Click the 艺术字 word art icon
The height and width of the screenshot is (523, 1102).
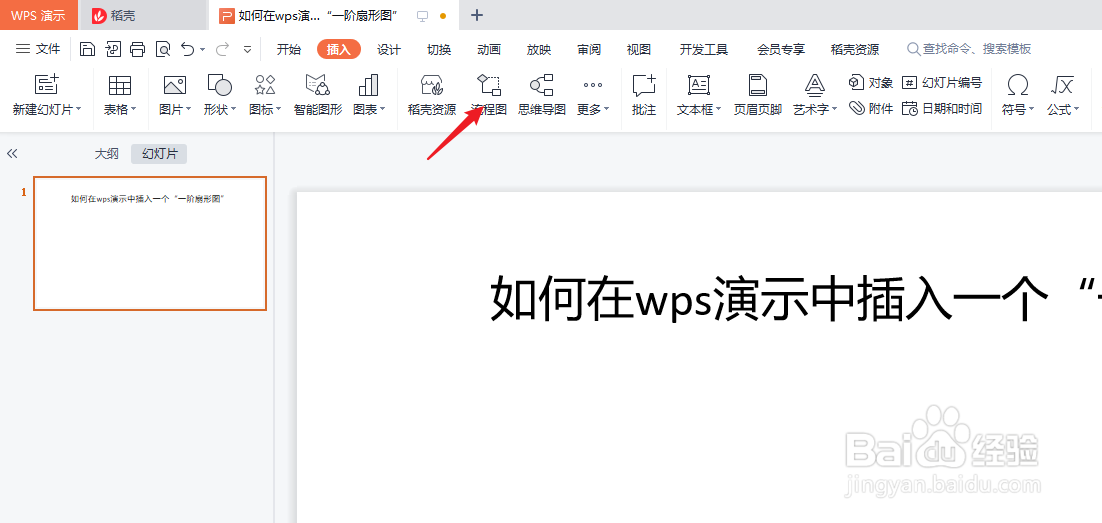[815, 85]
